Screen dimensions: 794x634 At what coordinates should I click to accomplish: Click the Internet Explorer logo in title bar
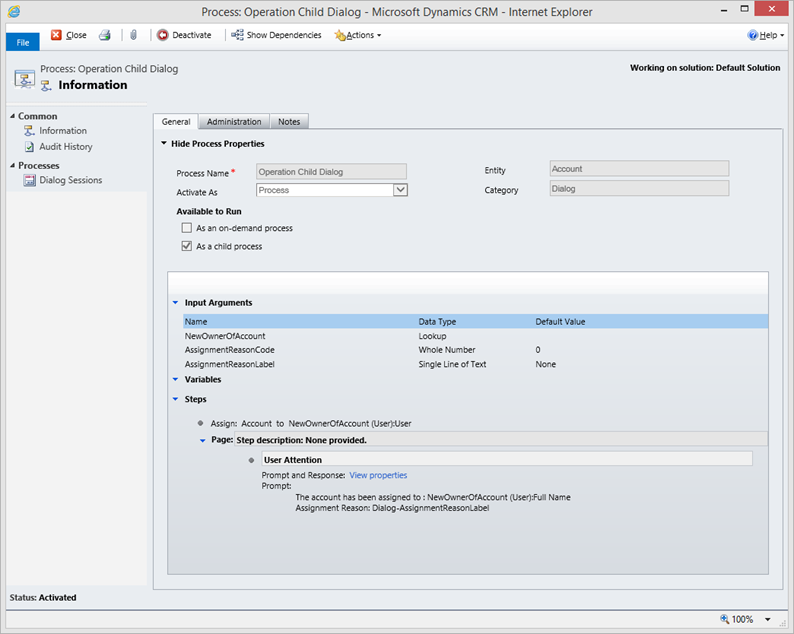(x=14, y=11)
